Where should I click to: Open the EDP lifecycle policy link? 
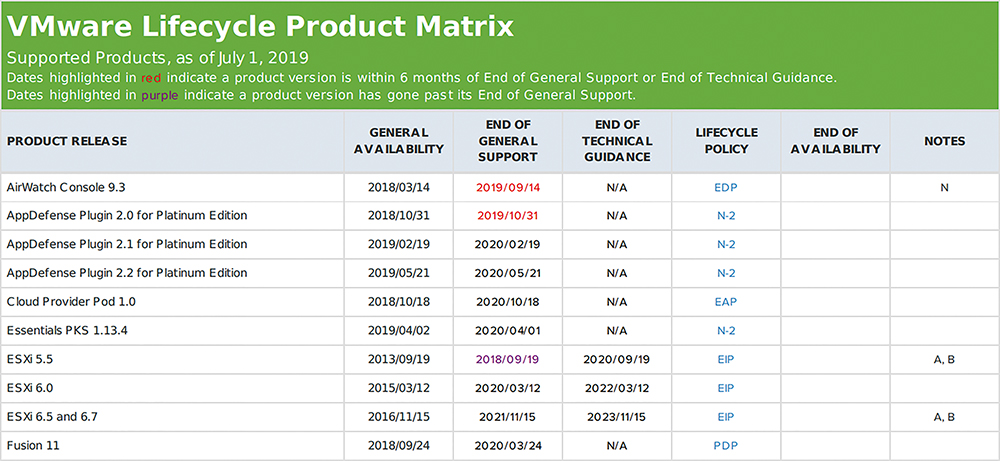726,187
